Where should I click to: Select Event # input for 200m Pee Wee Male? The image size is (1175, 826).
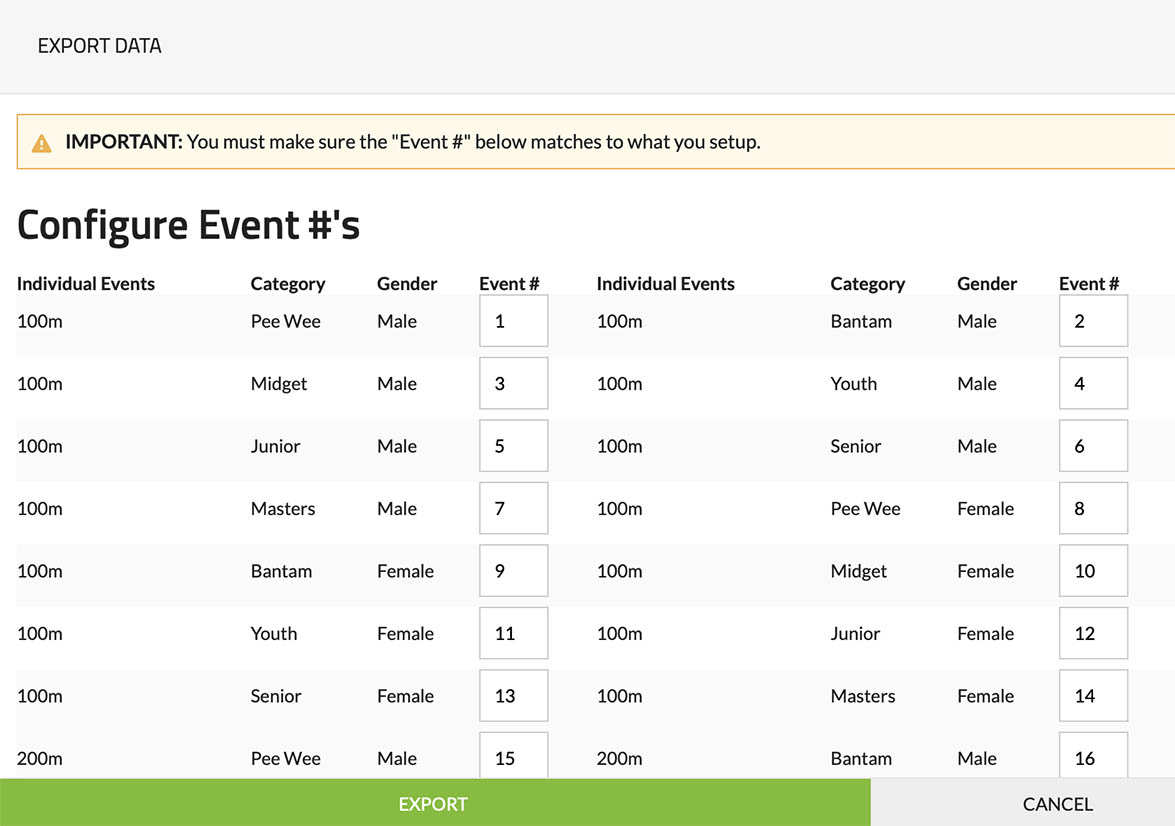pyautogui.click(x=513, y=756)
